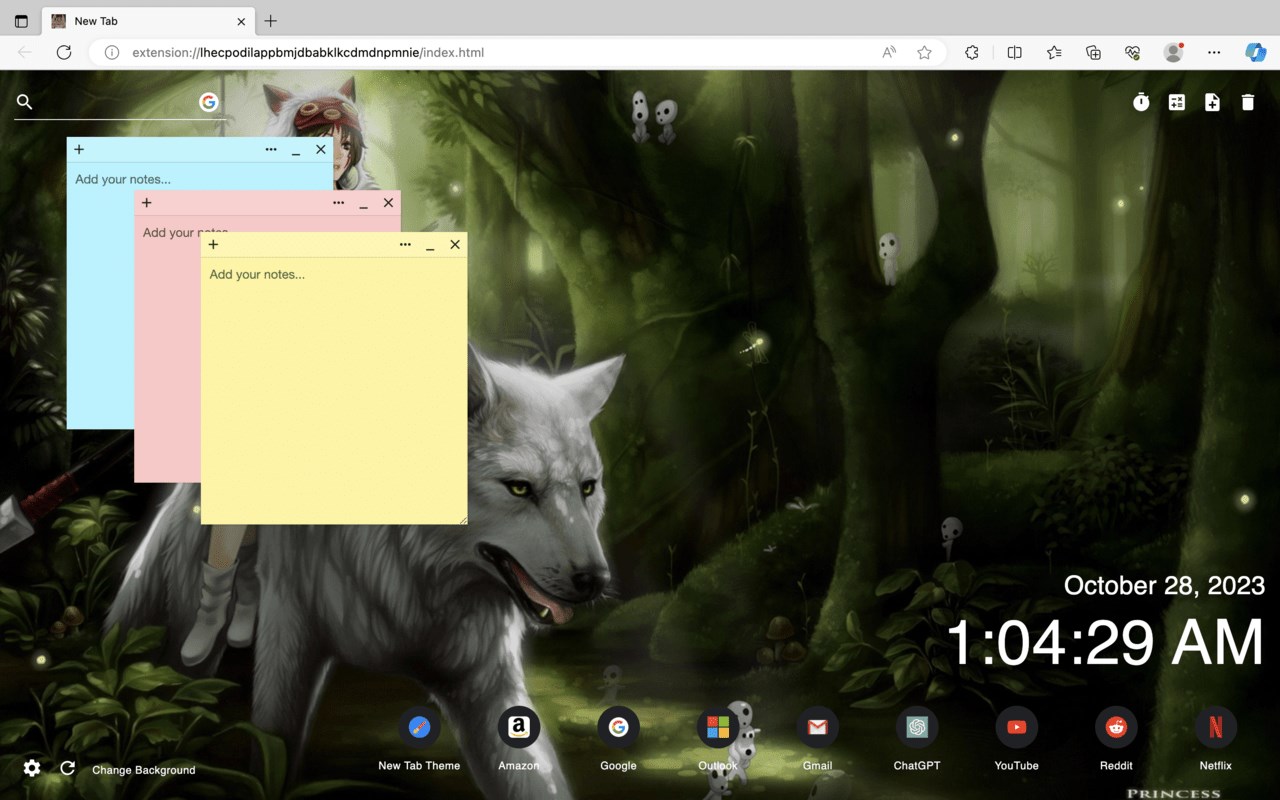The image size is (1280, 800).
Task: Select the New Tab browser tab
Action: pos(147,21)
